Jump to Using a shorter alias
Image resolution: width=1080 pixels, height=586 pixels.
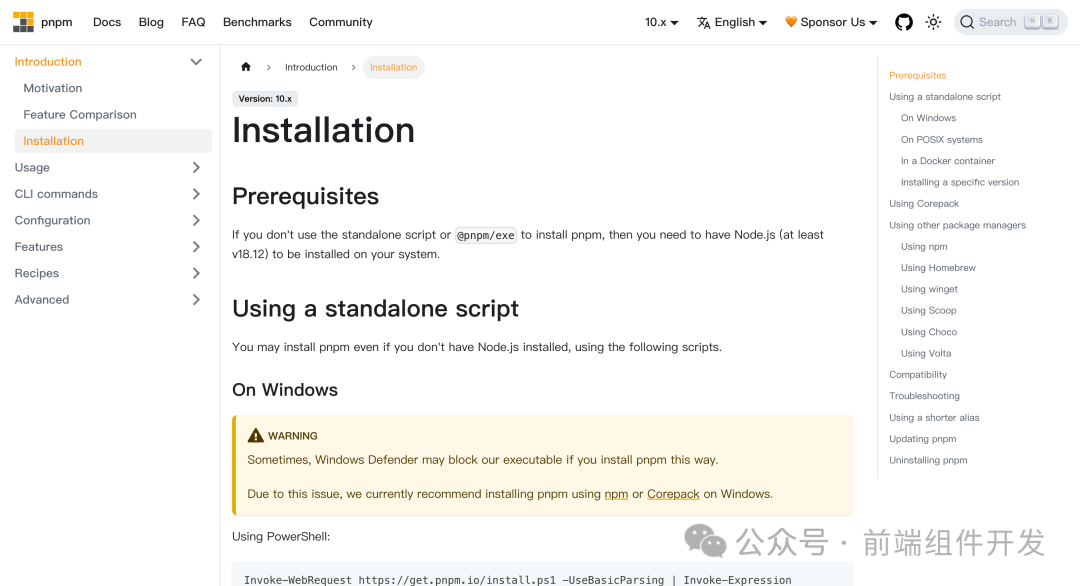[x=933, y=417]
